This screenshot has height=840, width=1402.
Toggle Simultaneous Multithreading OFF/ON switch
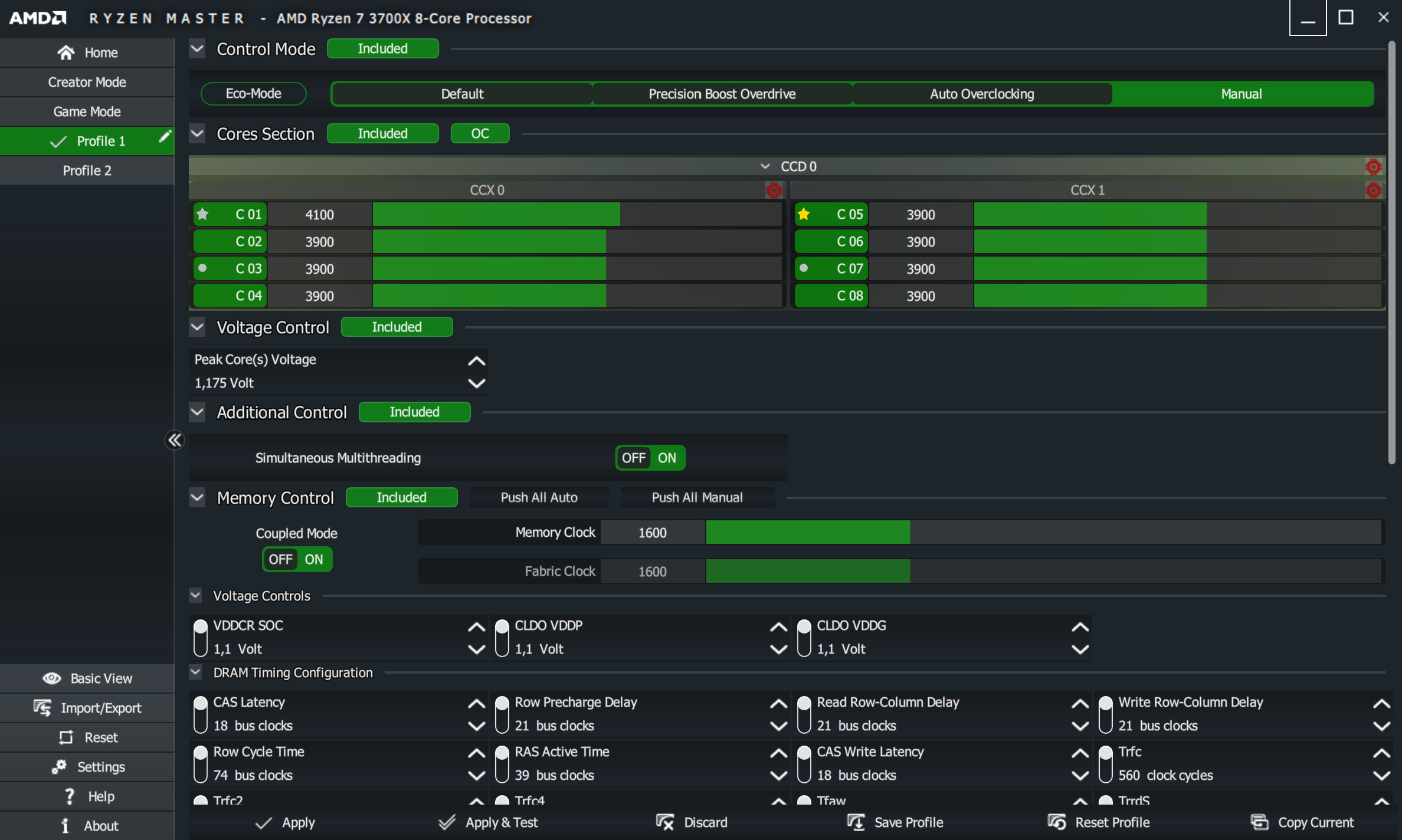[650, 458]
